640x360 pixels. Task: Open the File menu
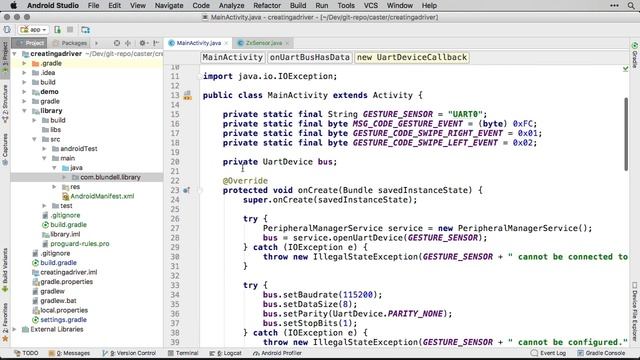coord(93,5)
